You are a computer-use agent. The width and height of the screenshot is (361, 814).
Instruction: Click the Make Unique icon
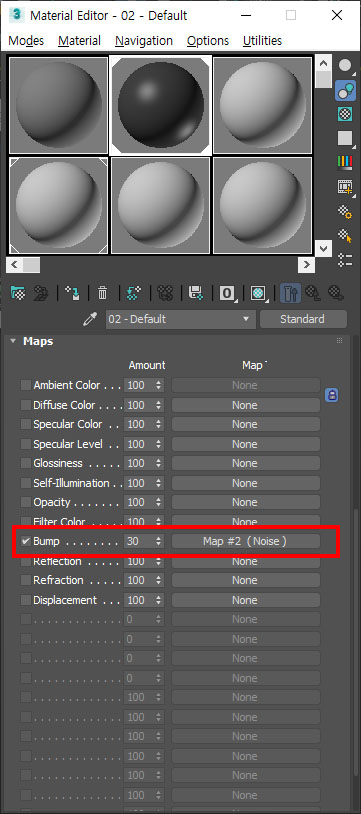[x=165, y=293]
